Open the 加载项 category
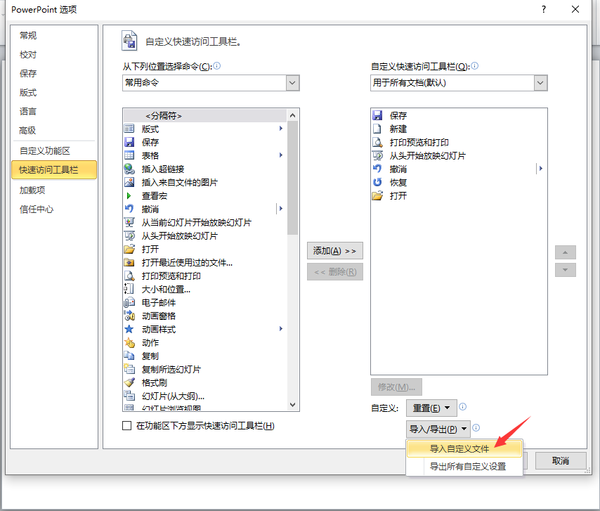Viewport: 600px width, 511px height. (32, 190)
